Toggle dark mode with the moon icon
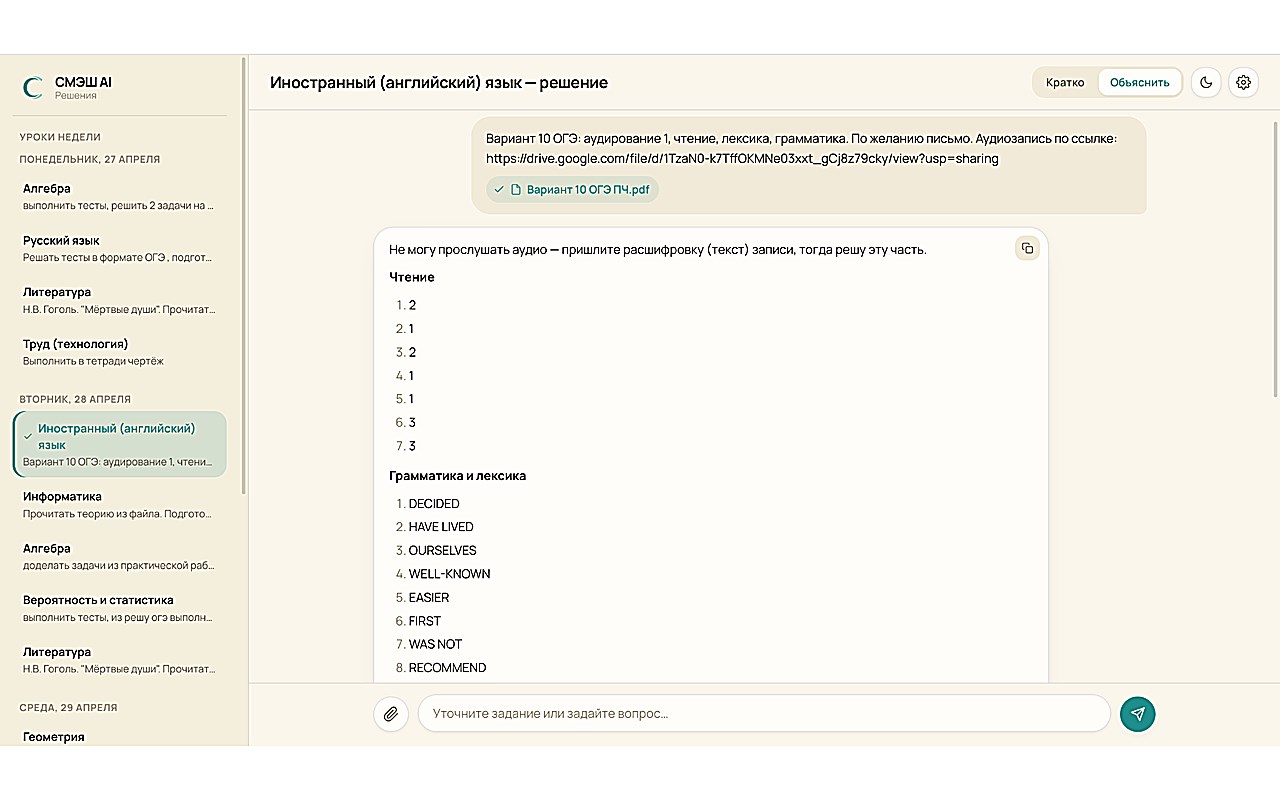 (1206, 82)
